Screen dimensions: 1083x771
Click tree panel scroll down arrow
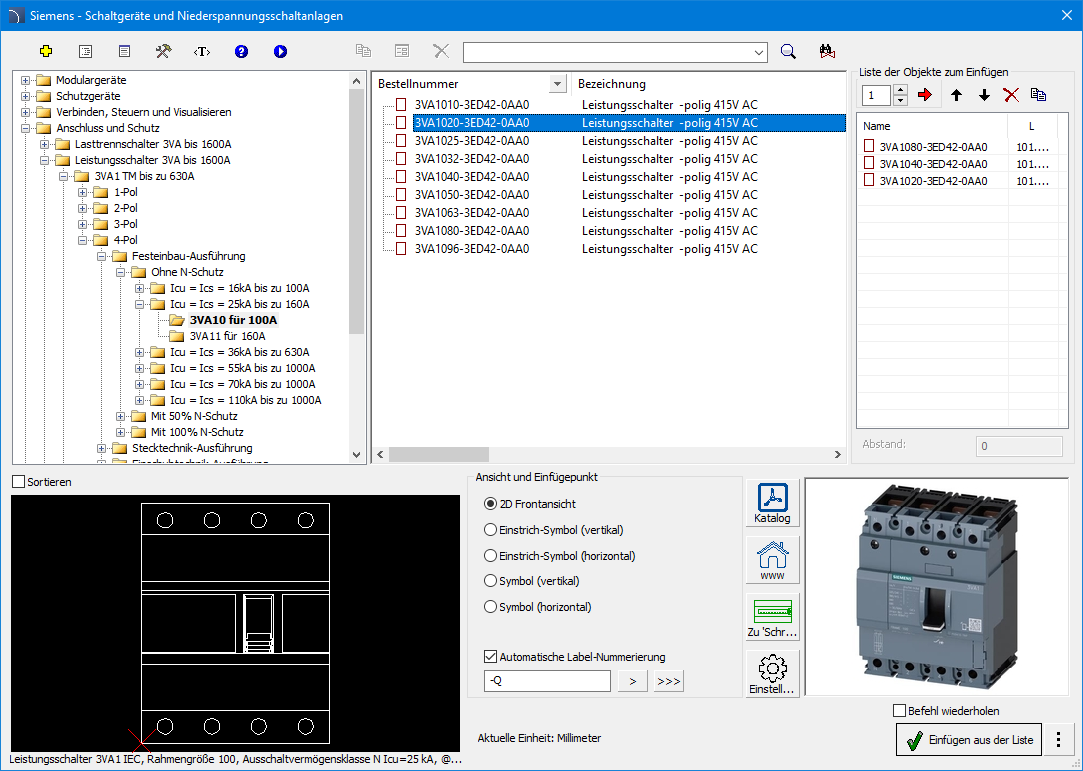pos(356,455)
